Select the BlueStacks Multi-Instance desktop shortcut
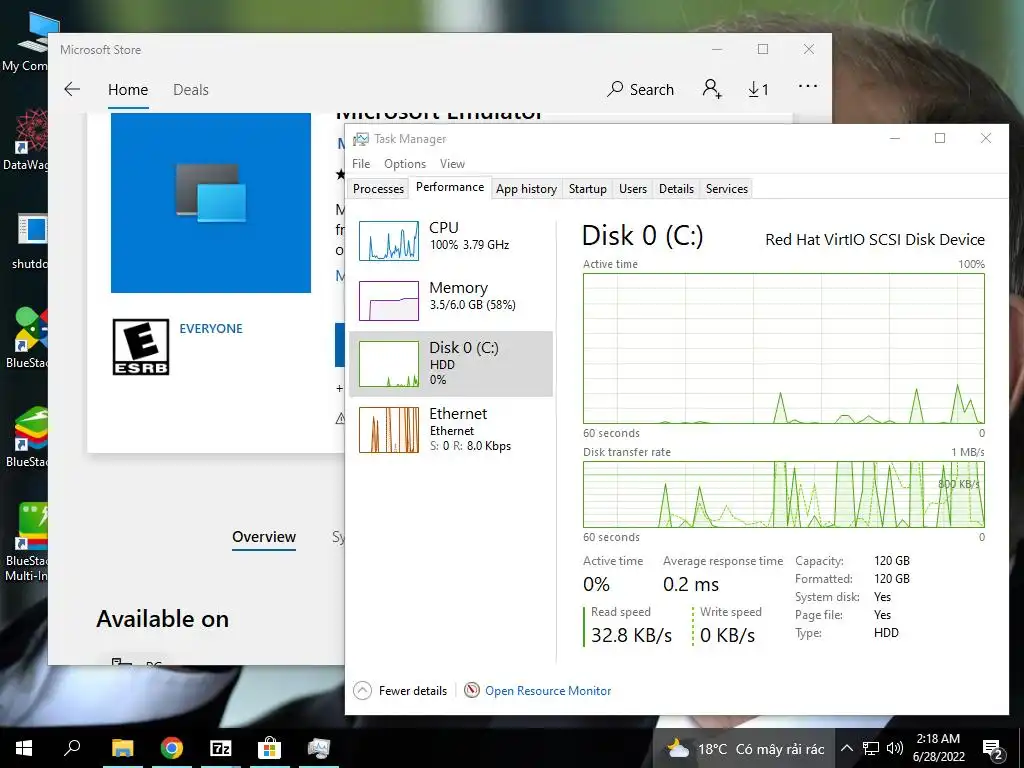 point(26,542)
